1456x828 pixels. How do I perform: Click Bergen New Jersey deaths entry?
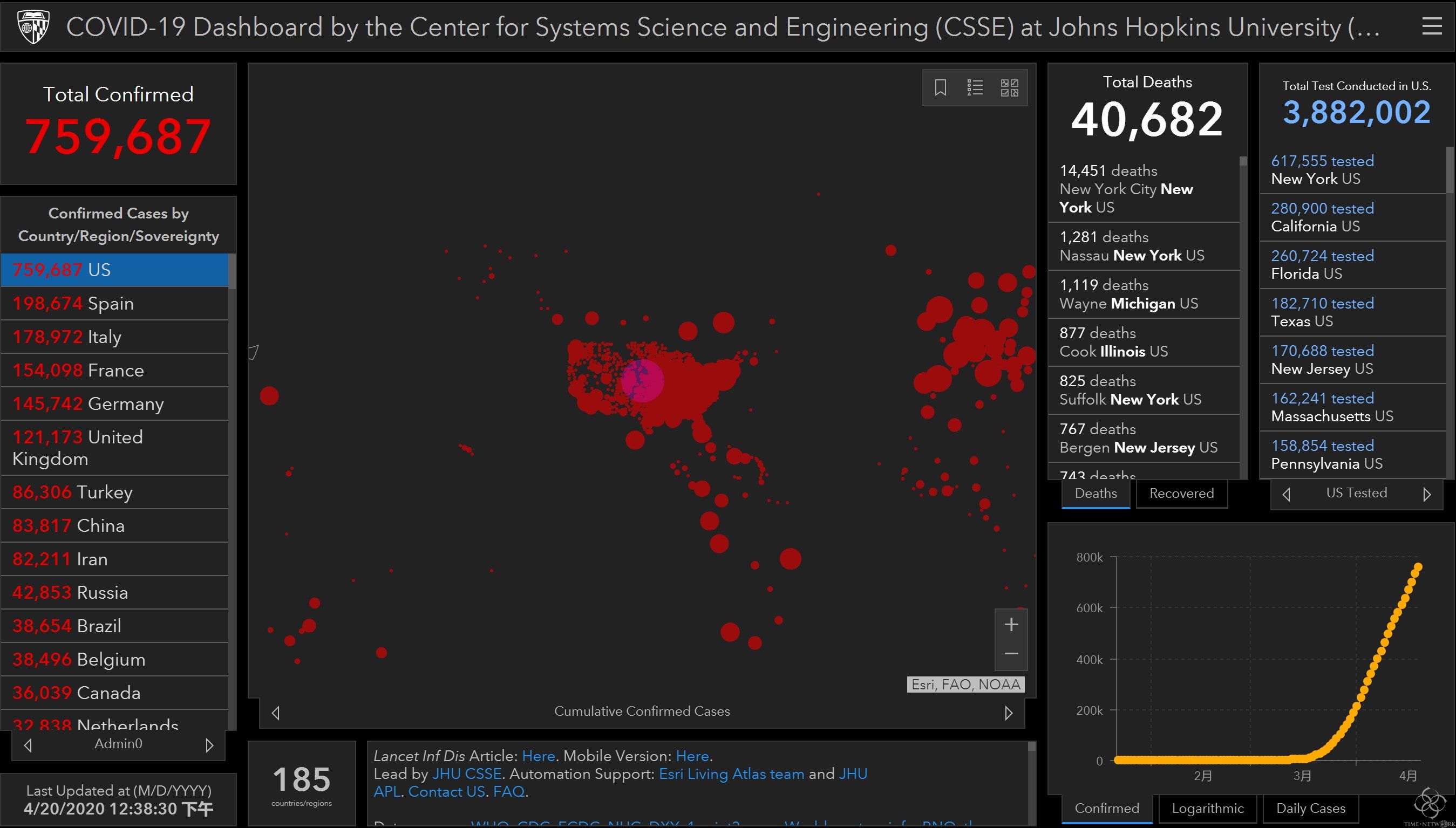[1144, 439]
